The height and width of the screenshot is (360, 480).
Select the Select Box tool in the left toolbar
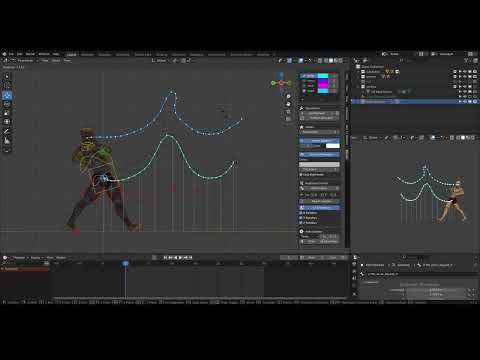pyautogui.click(x=7, y=76)
